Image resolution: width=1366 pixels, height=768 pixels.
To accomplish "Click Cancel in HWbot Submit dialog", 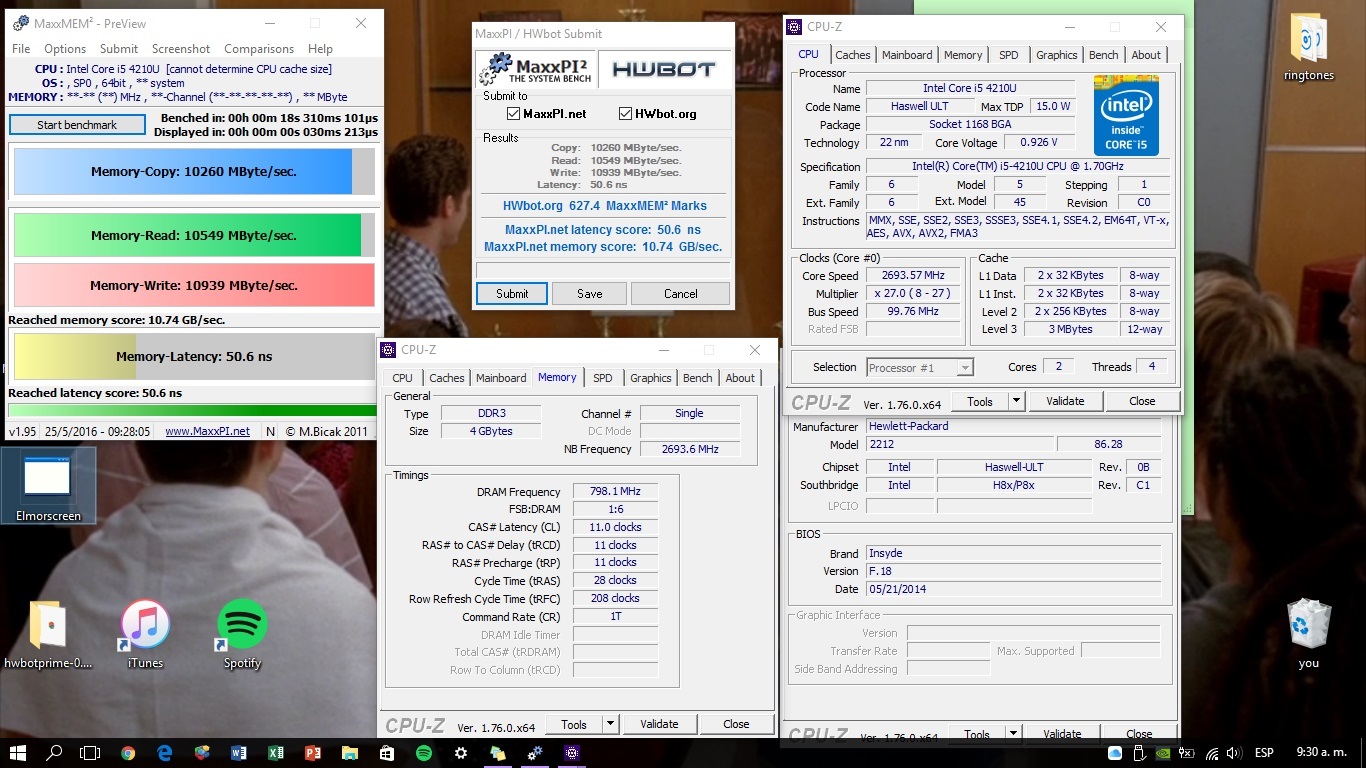I will pos(681,294).
